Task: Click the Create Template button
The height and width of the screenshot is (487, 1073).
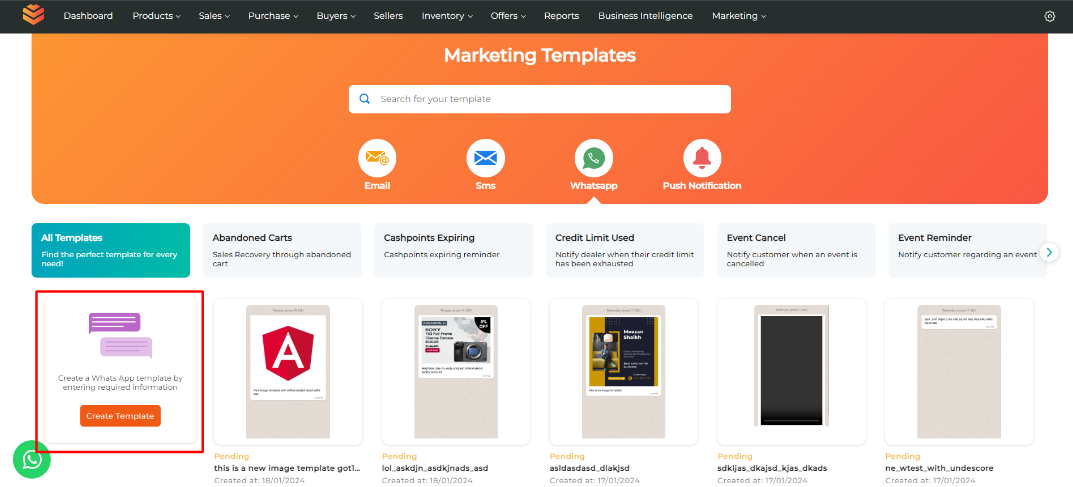Action: point(120,416)
